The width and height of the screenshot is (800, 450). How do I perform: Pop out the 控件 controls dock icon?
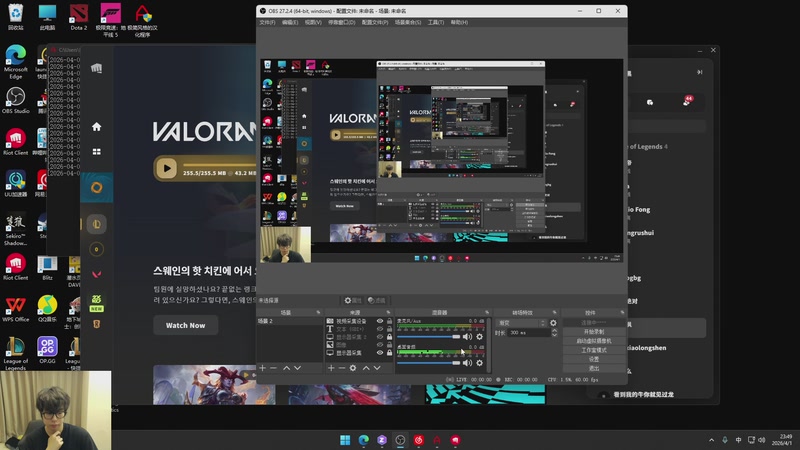(x=622, y=312)
